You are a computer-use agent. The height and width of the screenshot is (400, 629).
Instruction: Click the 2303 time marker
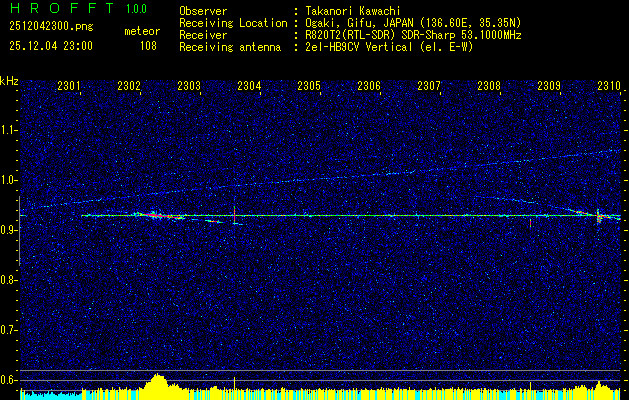pos(189,86)
